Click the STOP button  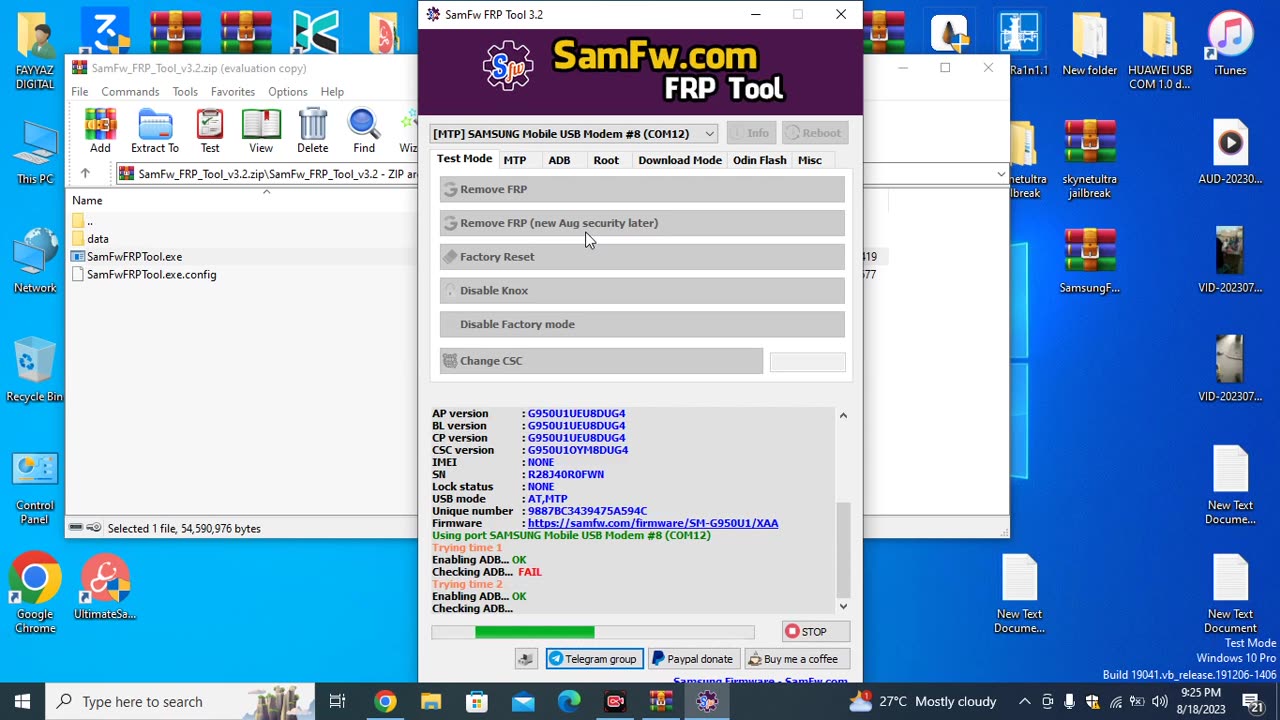(816, 632)
